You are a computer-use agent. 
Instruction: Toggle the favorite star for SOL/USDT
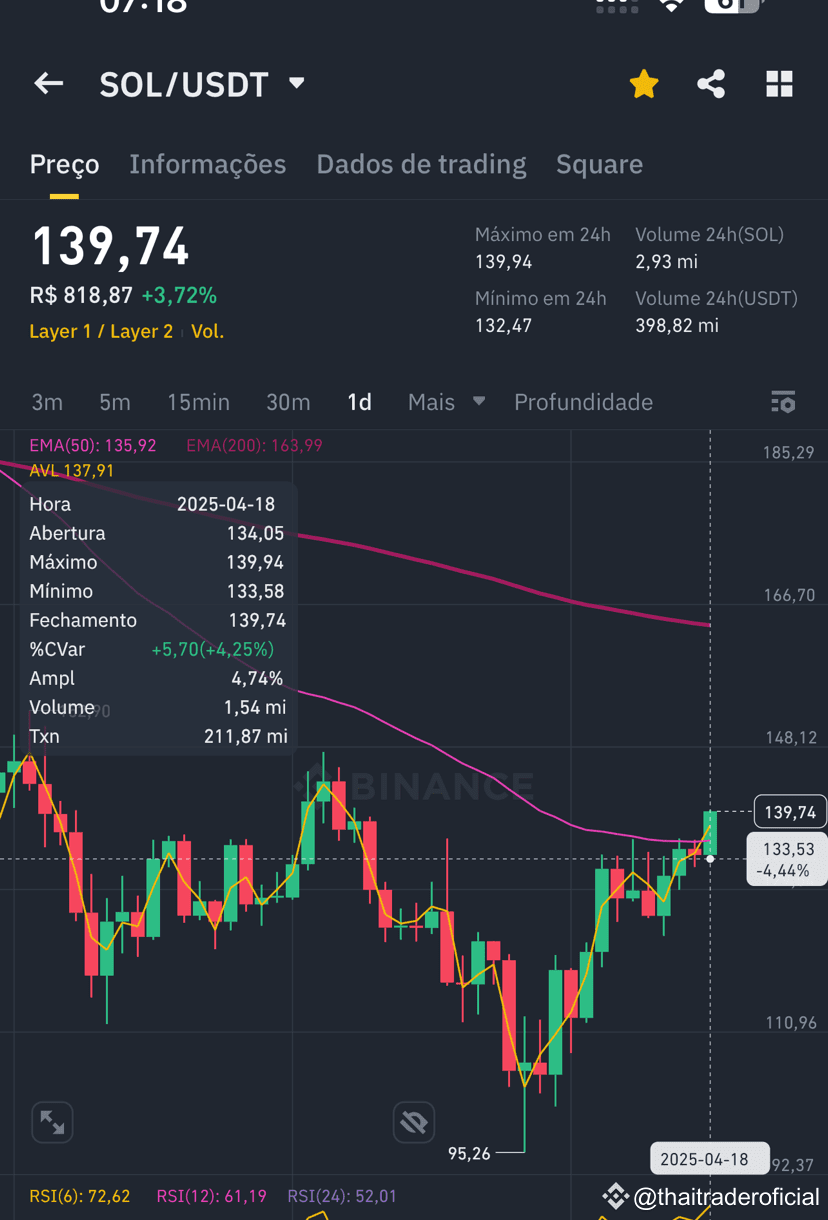644,84
